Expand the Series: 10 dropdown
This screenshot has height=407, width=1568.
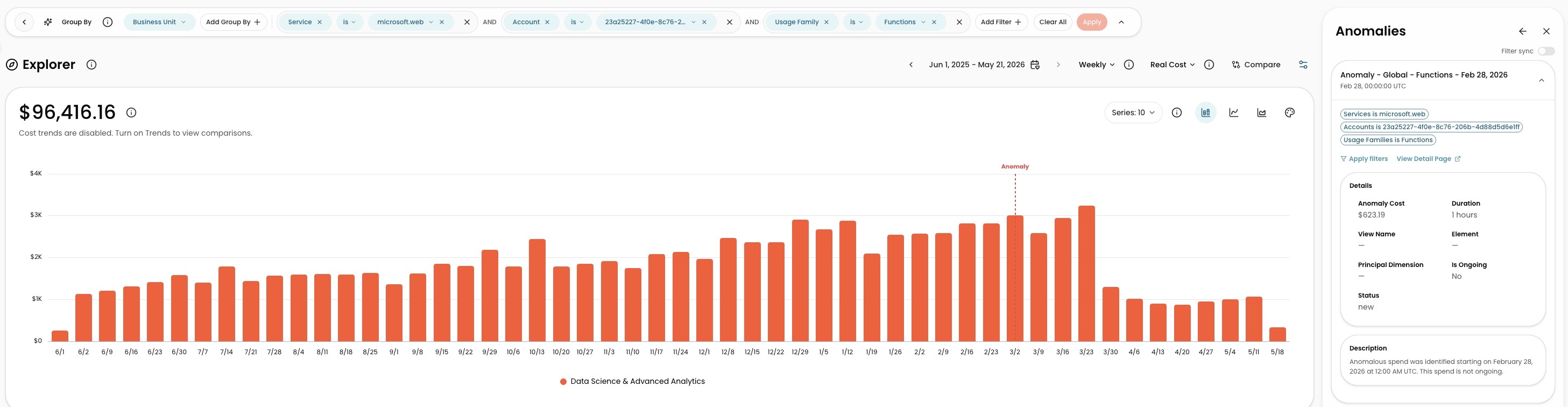tap(1133, 113)
